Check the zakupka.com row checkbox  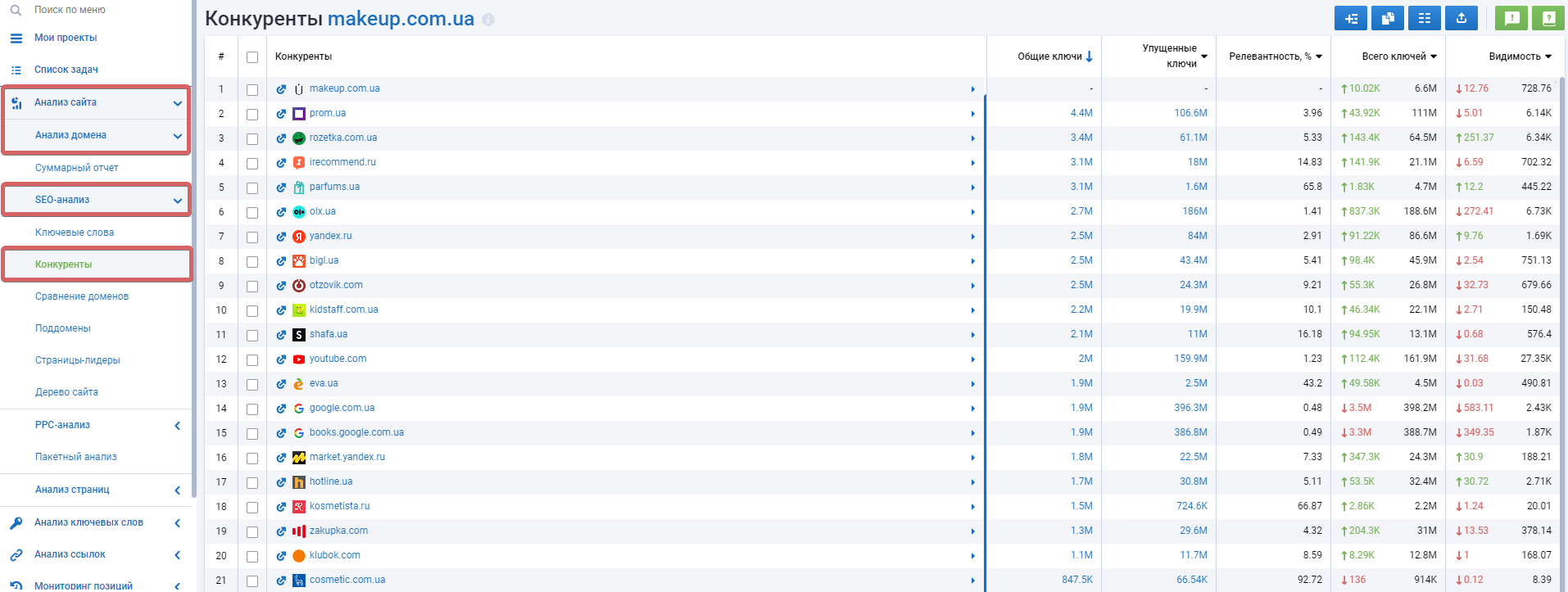click(x=252, y=532)
